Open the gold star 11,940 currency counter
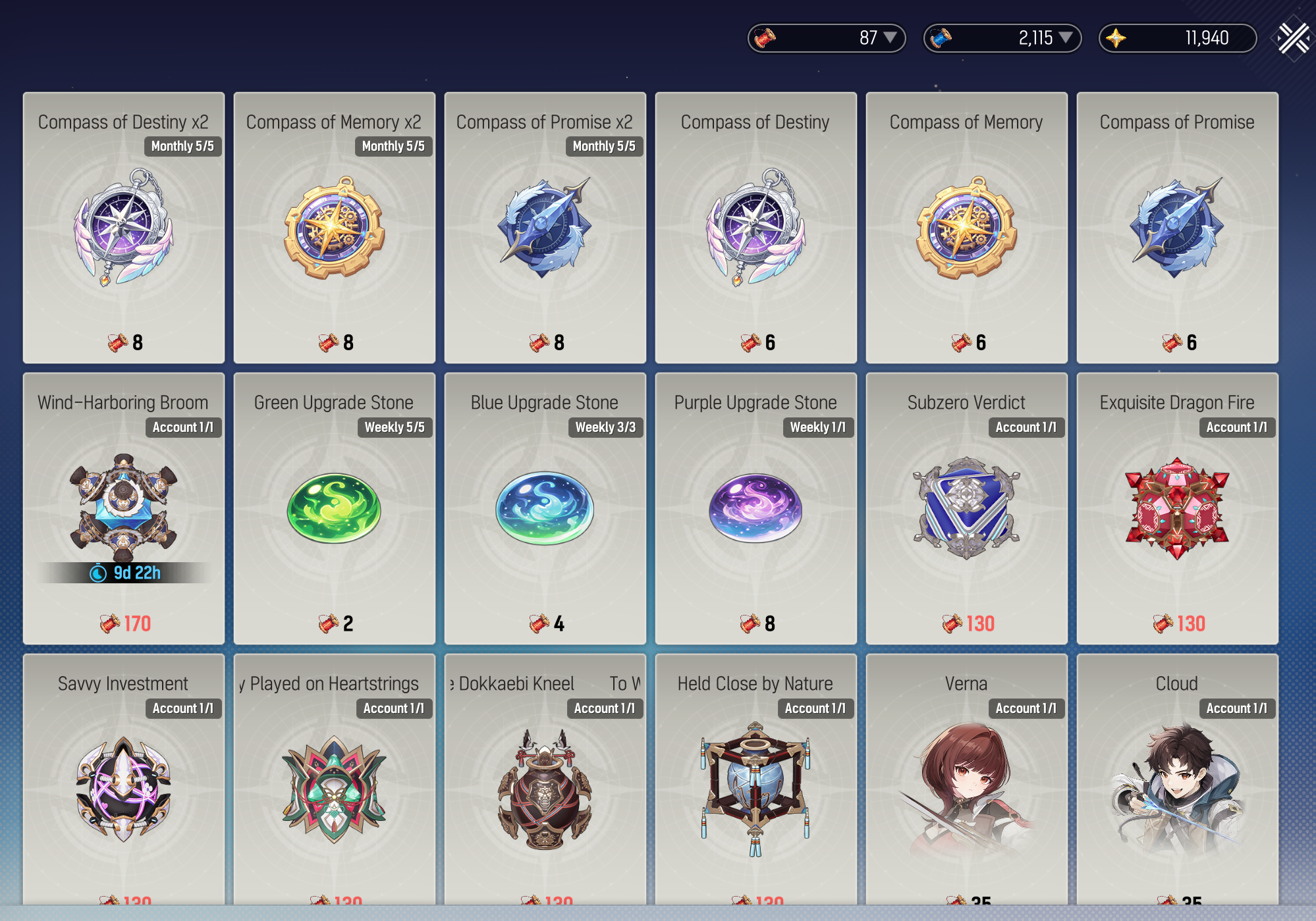 (1177, 38)
